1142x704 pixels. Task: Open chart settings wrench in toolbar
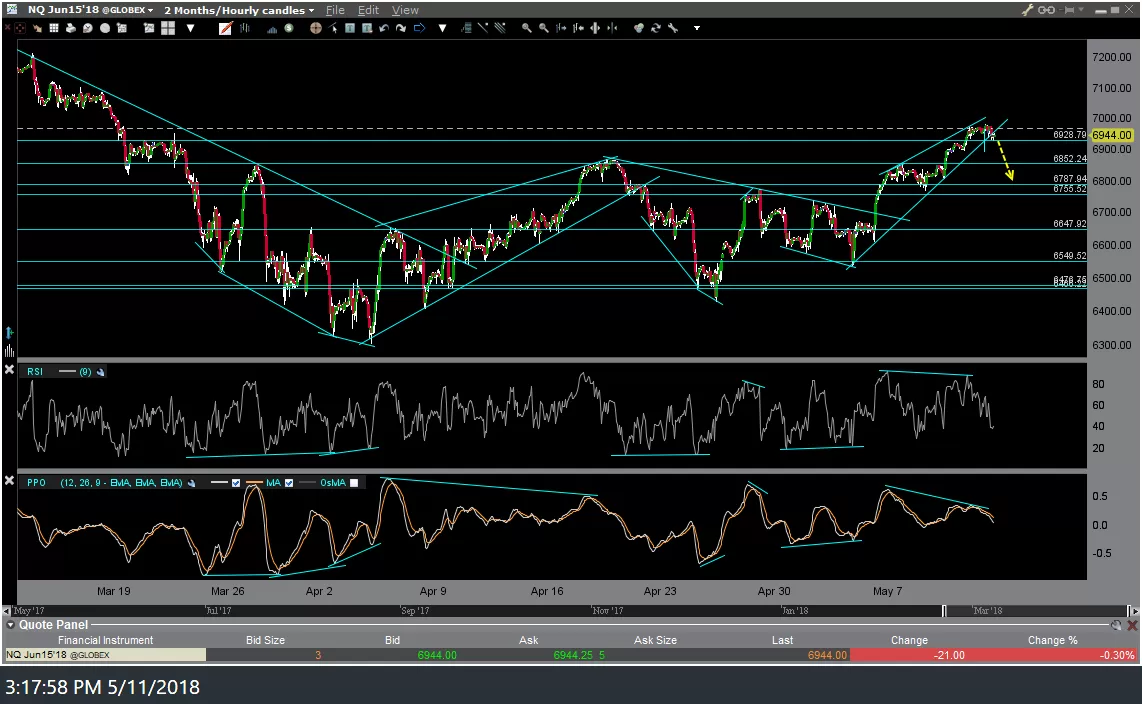point(673,28)
